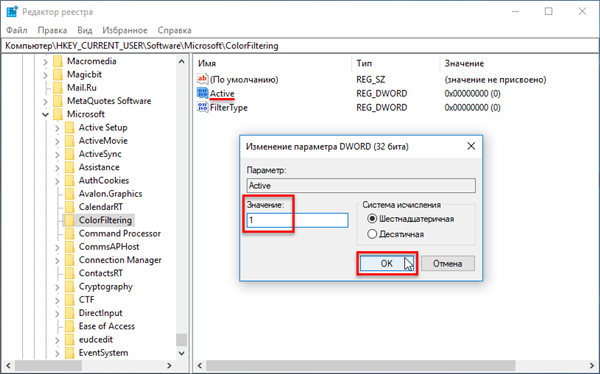
Task: Expand the Cryptography tree node
Action: (x=57, y=287)
